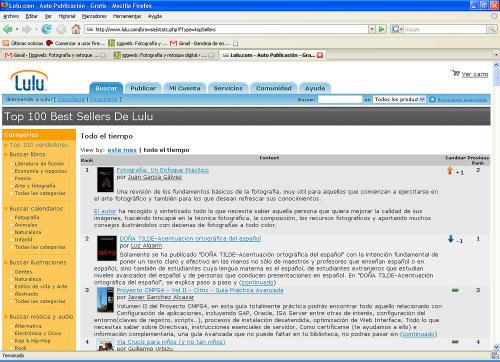Screen dimensions: 500x362
Task: Open the Marcadores menu
Action: point(94,16)
